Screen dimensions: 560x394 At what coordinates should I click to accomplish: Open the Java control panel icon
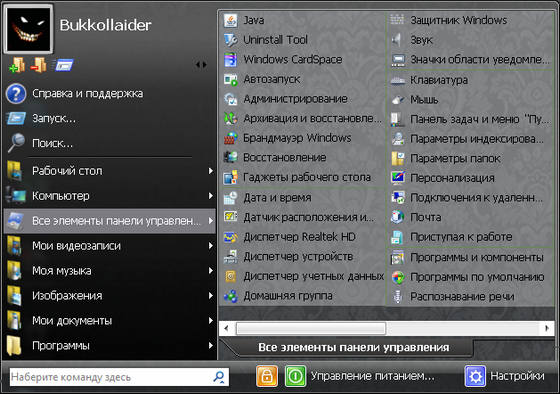pyautogui.click(x=231, y=20)
